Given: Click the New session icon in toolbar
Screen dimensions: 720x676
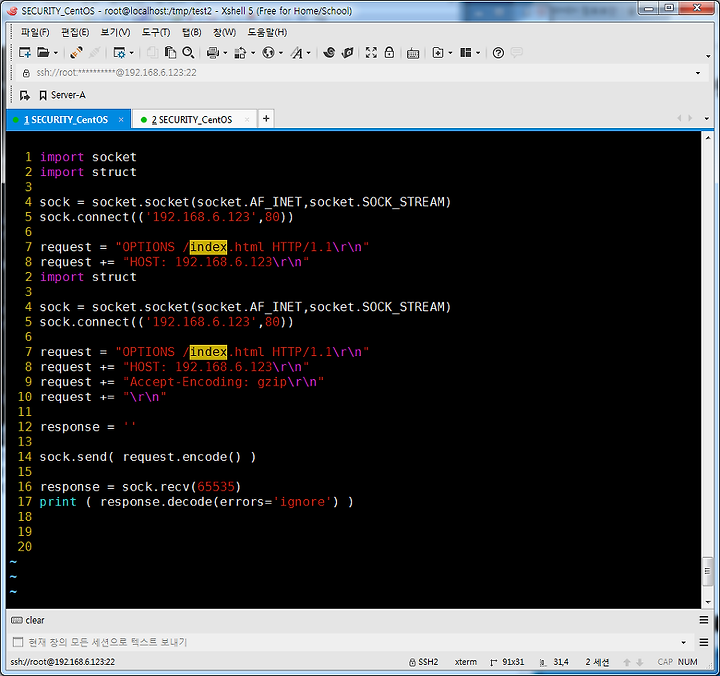Looking at the screenshot, I should (24, 53).
